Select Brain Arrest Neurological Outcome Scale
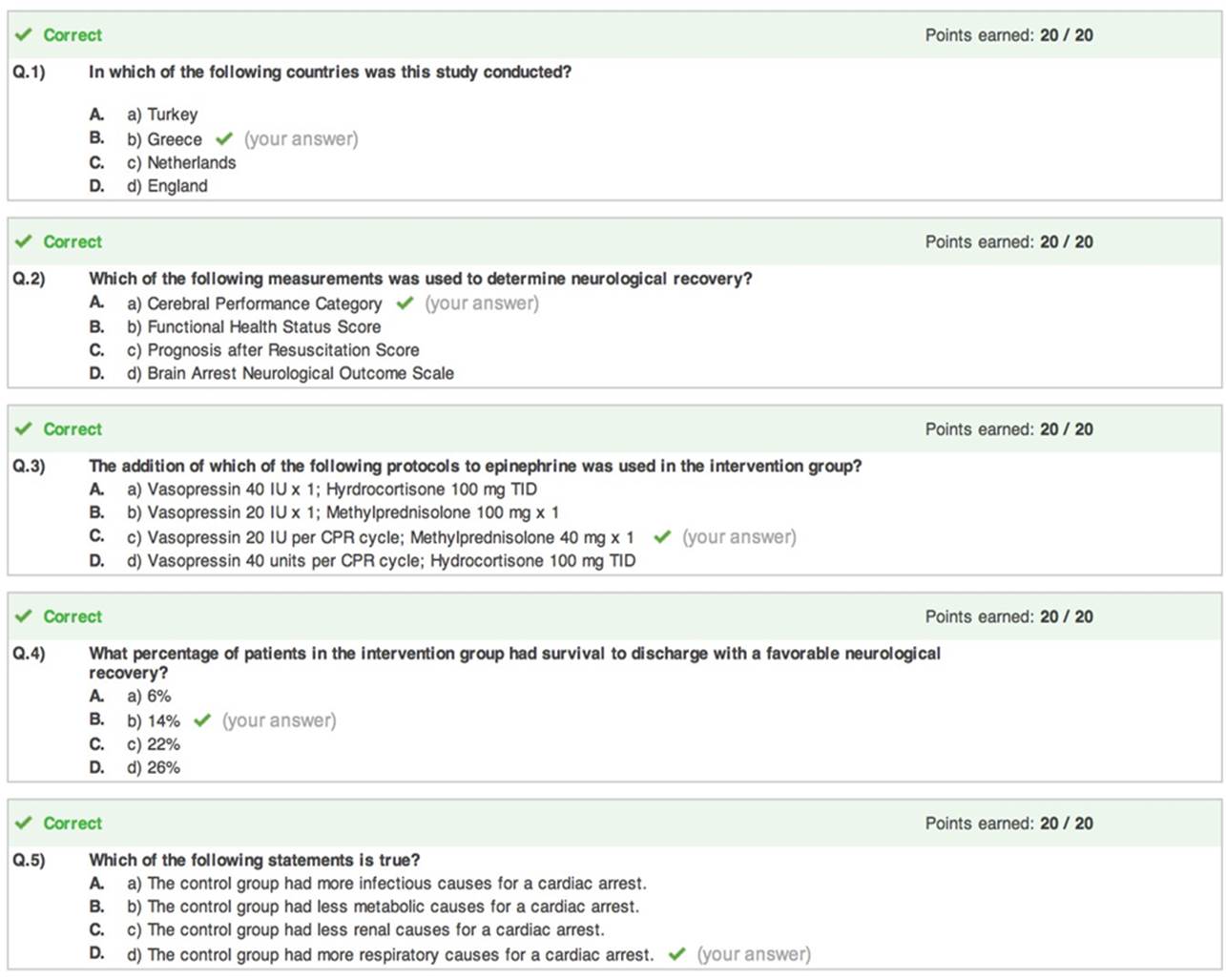 [x=290, y=374]
